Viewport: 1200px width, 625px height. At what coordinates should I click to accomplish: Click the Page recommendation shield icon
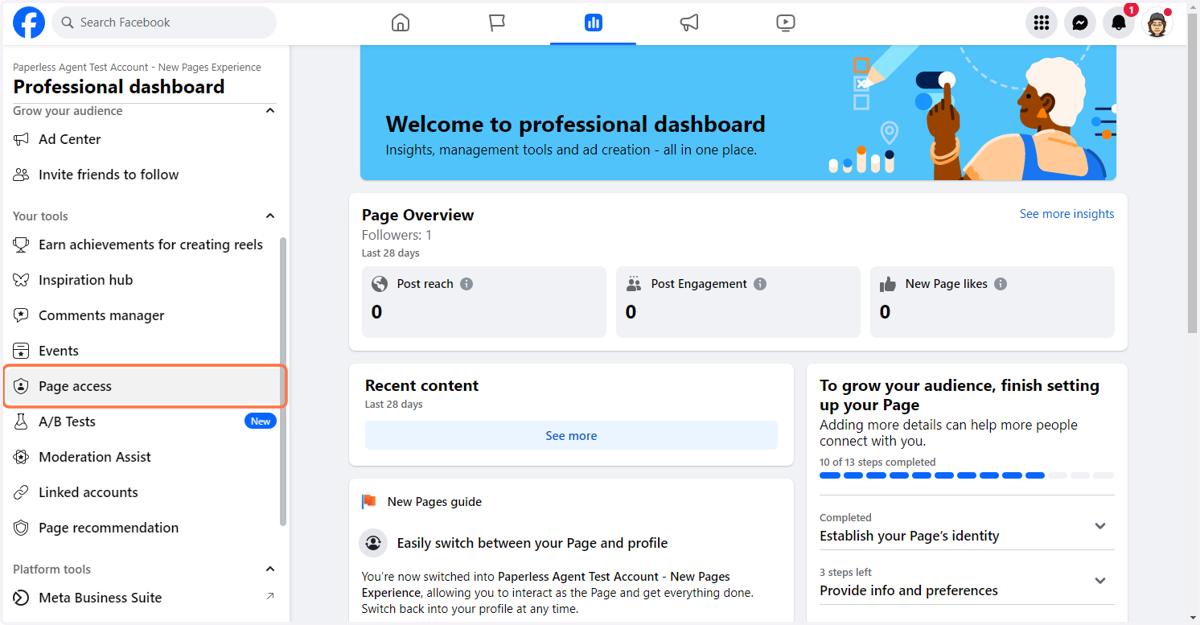[21, 528]
